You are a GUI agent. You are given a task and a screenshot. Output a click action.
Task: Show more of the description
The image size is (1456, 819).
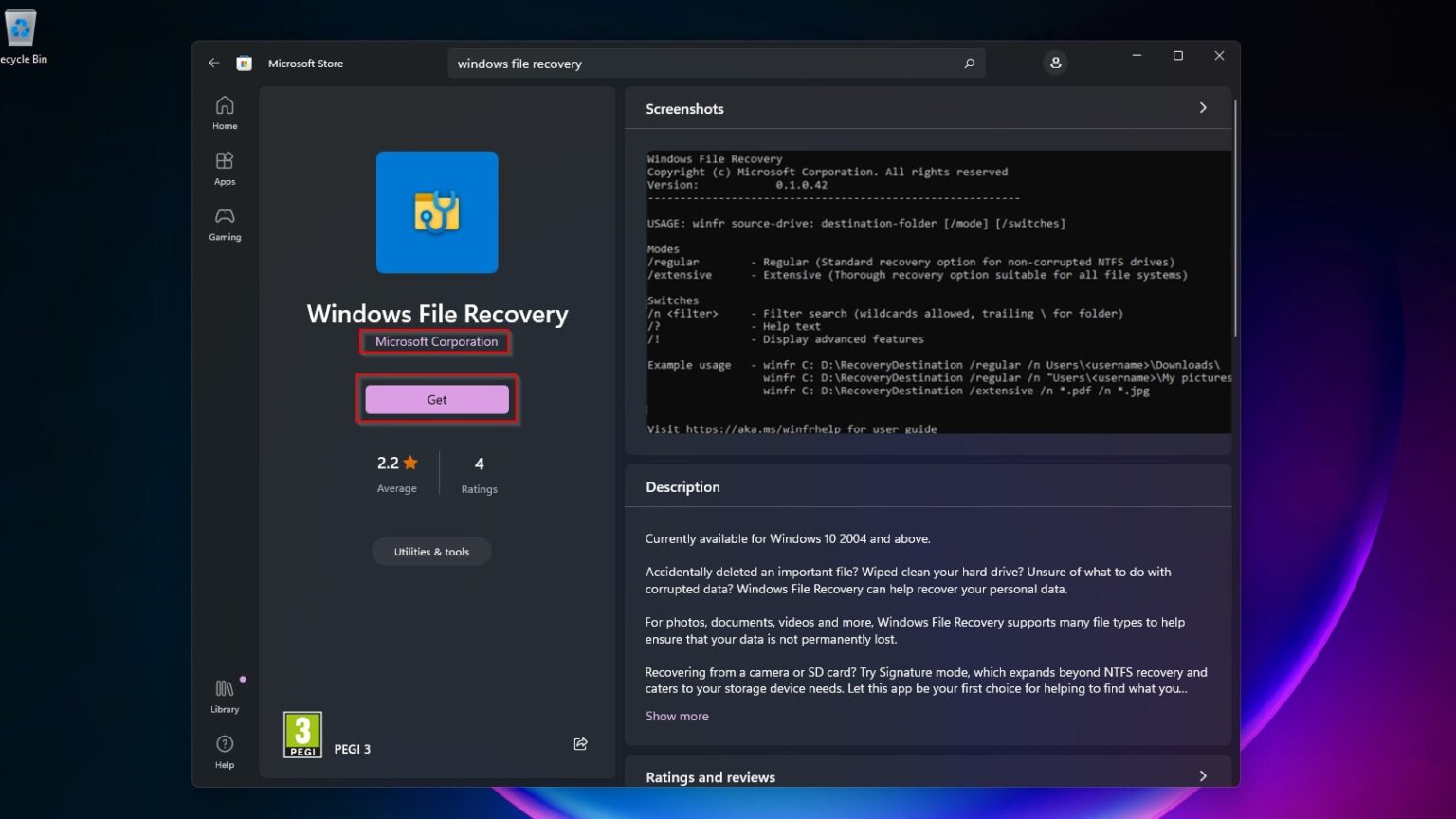tap(677, 716)
